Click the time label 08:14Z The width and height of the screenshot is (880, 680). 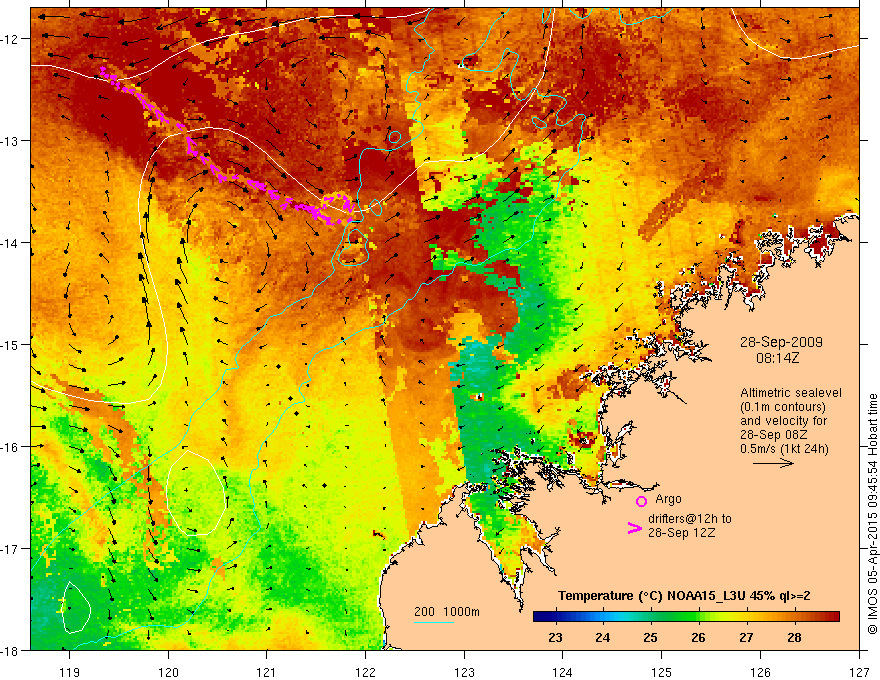tap(777, 358)
